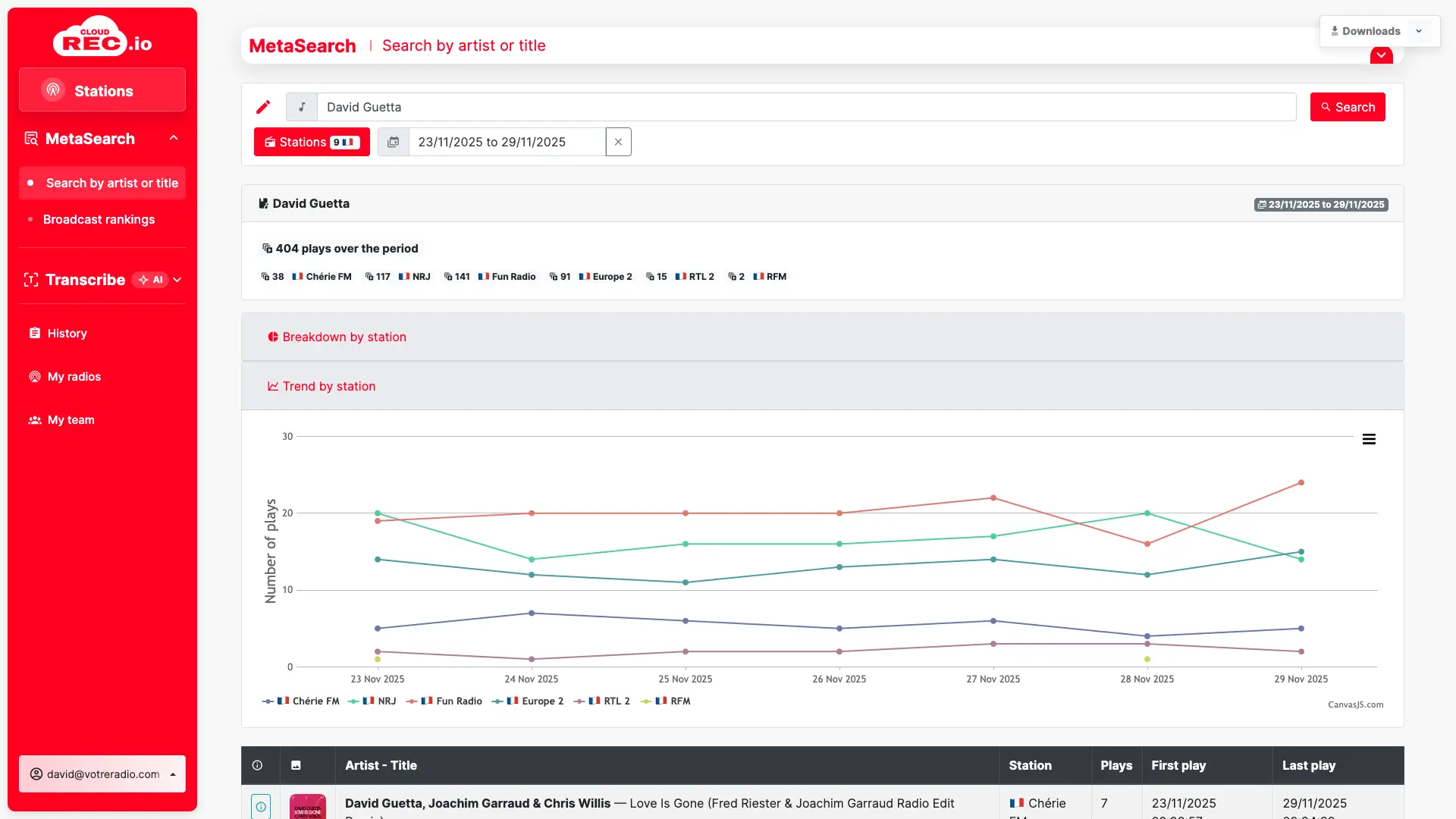Click the music note search-type icon
This screenshot has height=819, width=1456.
[x=302, y=107]
